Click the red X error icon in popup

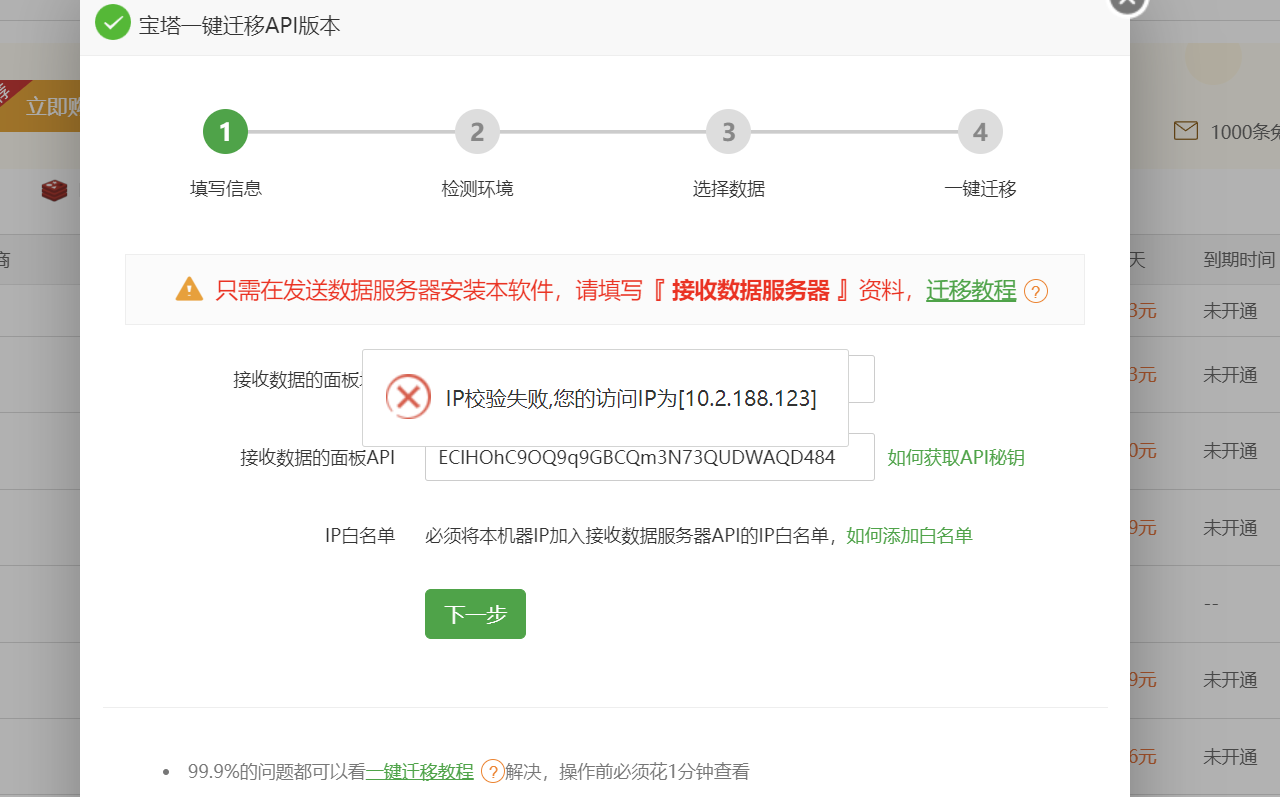point(408,397)
